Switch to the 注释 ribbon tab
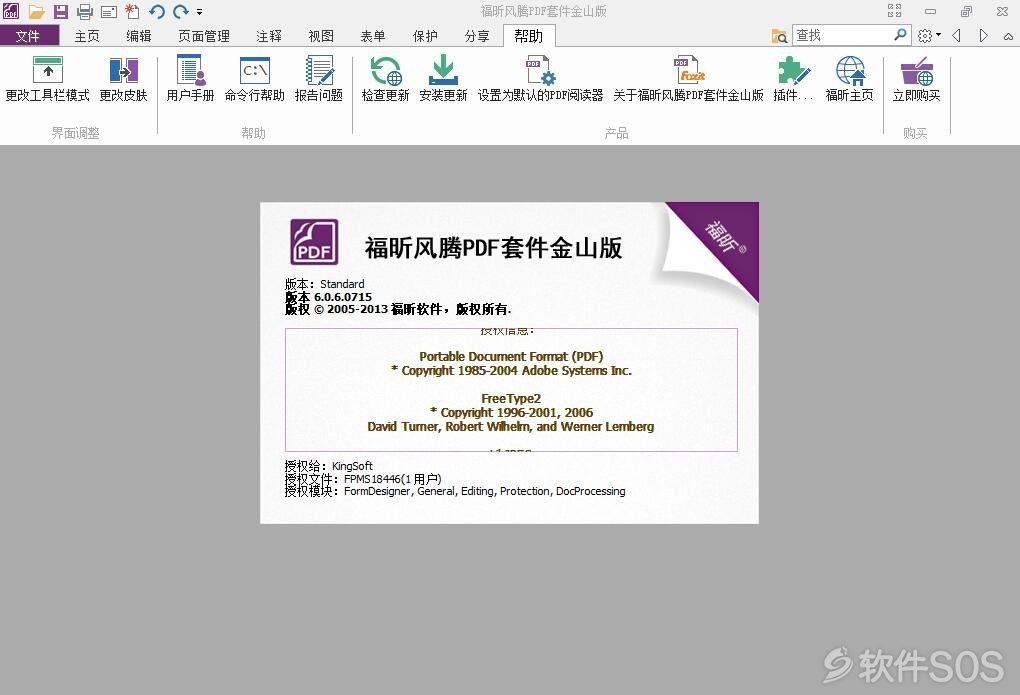 [x=269, y=36]
